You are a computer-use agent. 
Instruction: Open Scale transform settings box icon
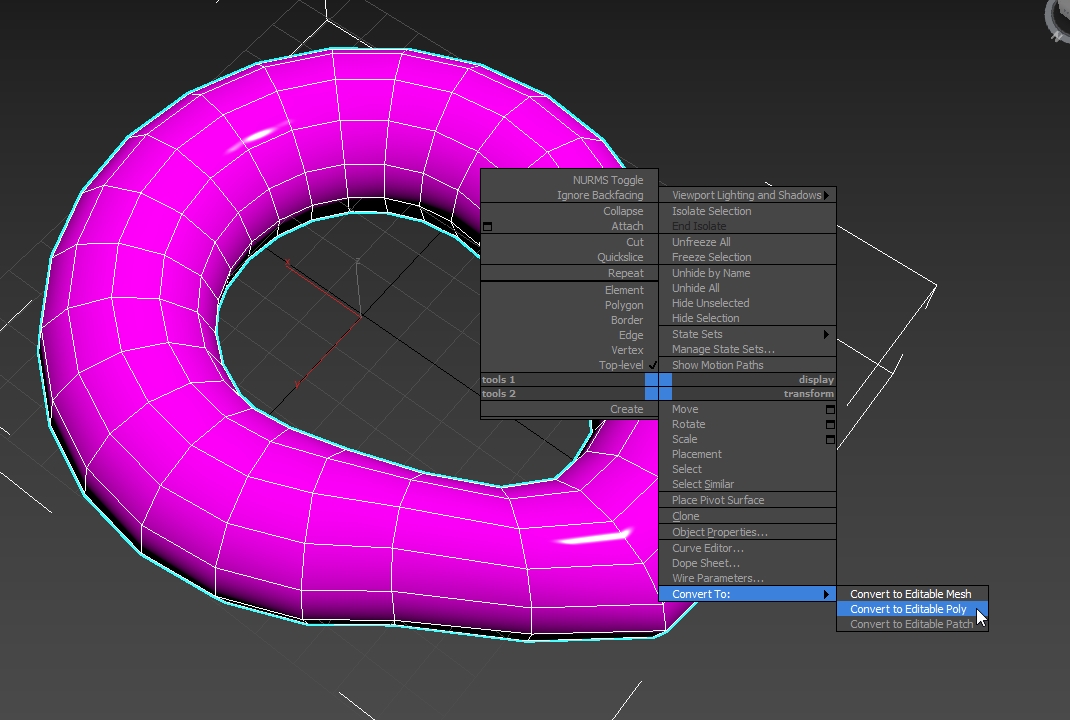click(x=830, y=439)
